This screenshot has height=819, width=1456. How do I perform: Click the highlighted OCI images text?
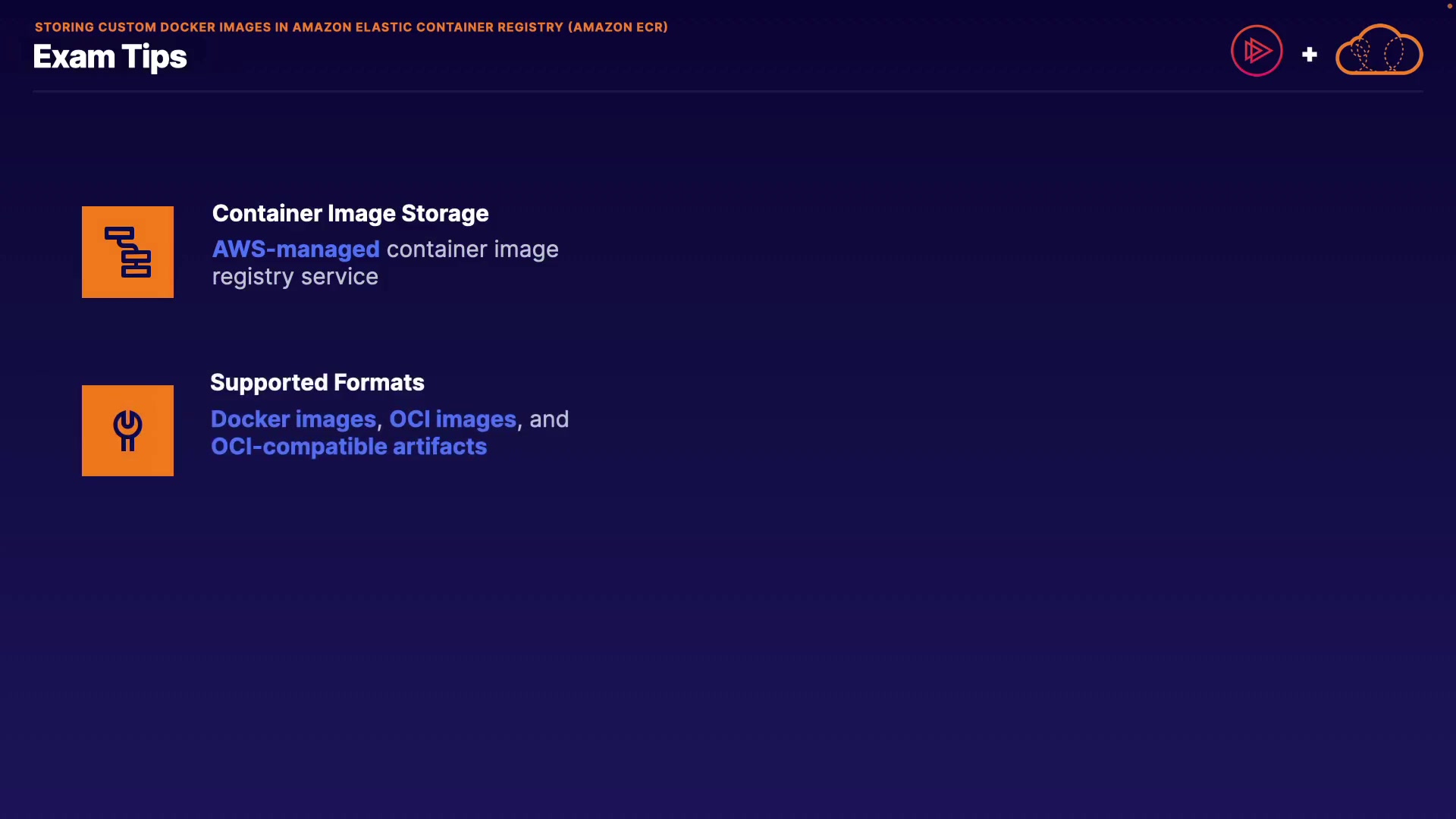[453, 419]
